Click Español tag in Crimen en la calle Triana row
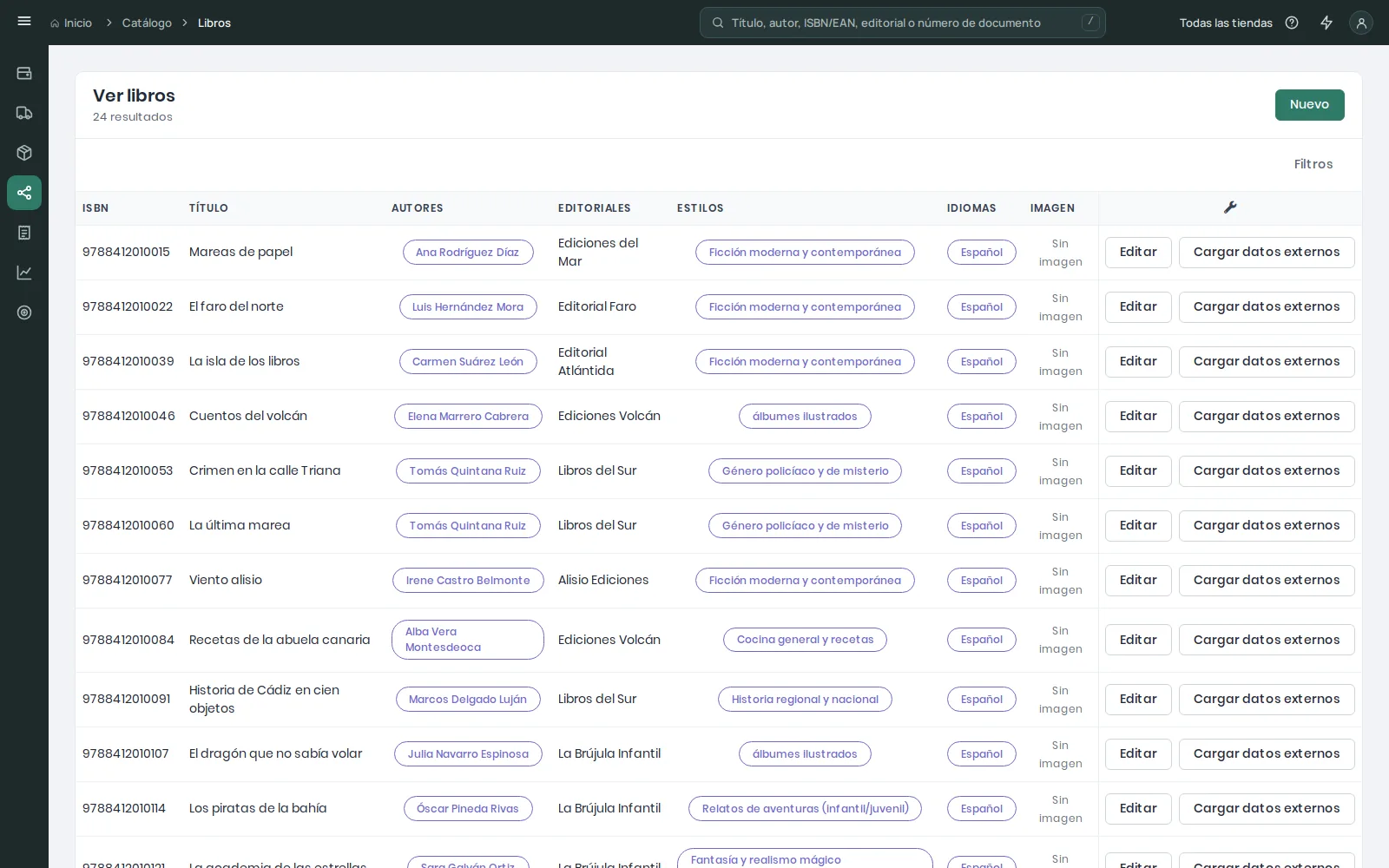Image resolution: width=1389 pixels, height=868 pixels. point(982,471)
